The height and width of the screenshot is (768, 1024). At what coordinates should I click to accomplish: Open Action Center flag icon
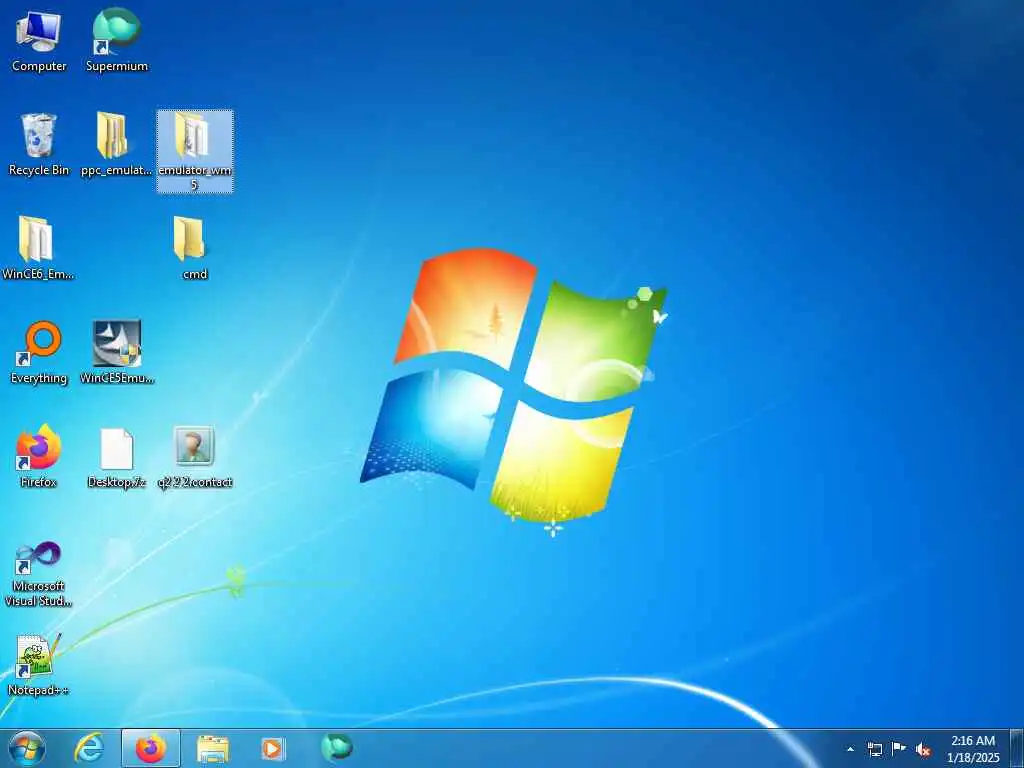point(899,749)
